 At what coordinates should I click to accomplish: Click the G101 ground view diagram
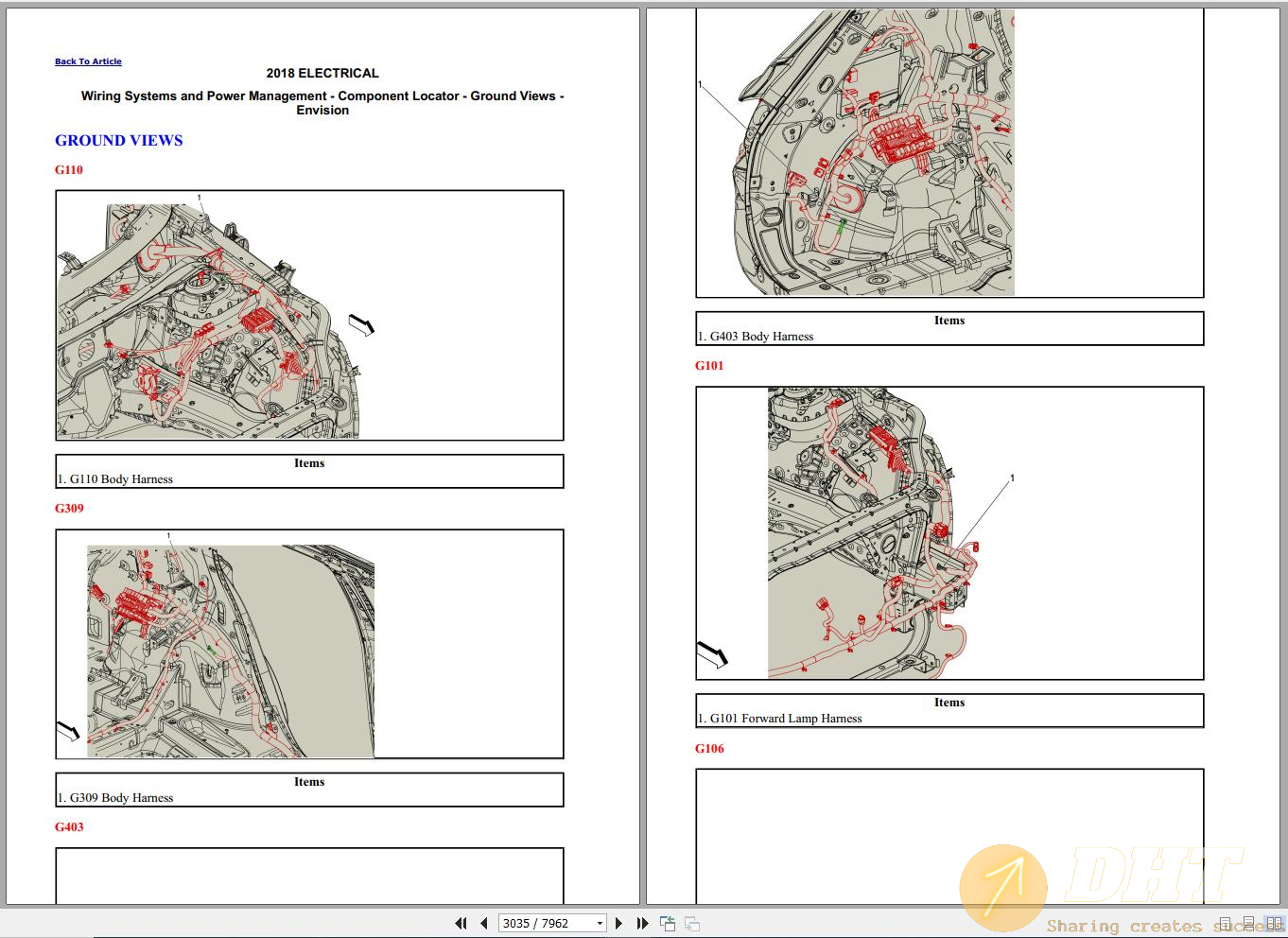[x=949, y=533]
